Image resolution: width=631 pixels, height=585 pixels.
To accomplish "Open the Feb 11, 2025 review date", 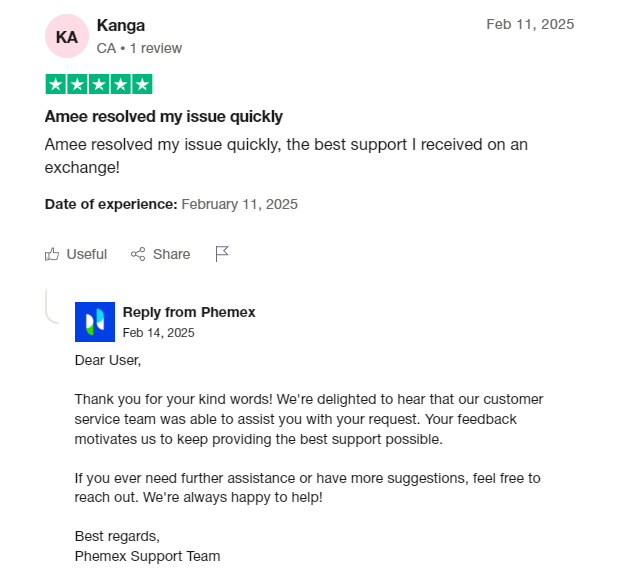I will point(530,24).
